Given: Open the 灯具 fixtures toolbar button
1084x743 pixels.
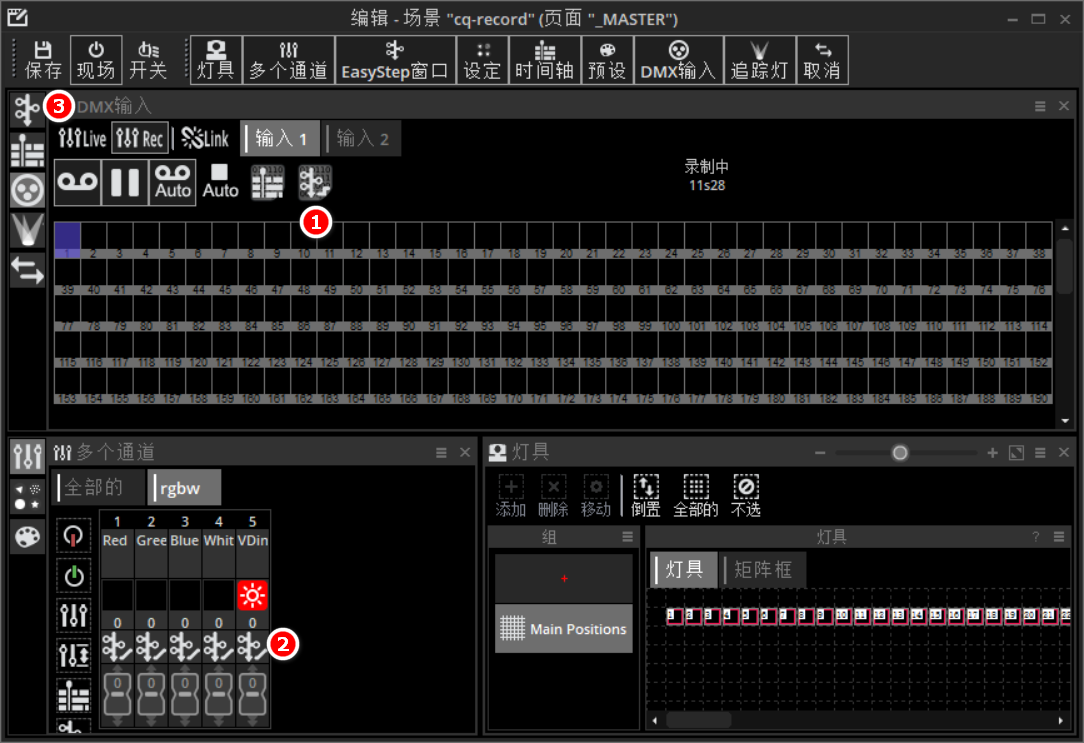Looking at the screenshot, I should (215, 60).
